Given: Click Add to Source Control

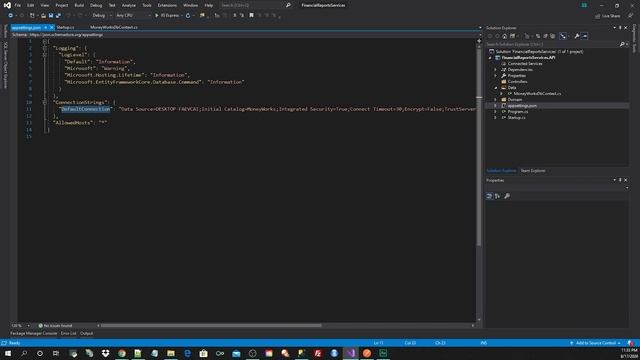Looking at the screenshot, I should 596,343.
